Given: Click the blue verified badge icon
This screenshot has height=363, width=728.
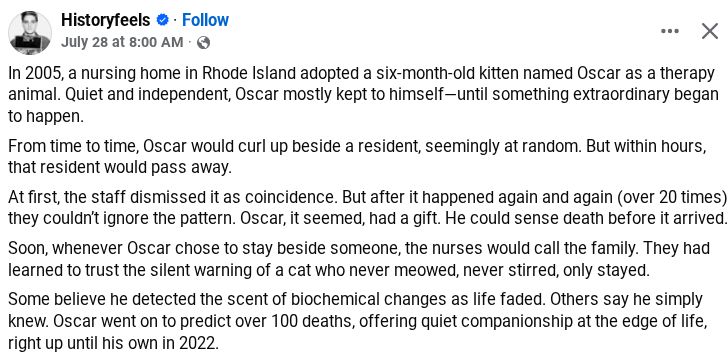Looking at the screenshot, I should pyautogui.click(x=162, y=20).
